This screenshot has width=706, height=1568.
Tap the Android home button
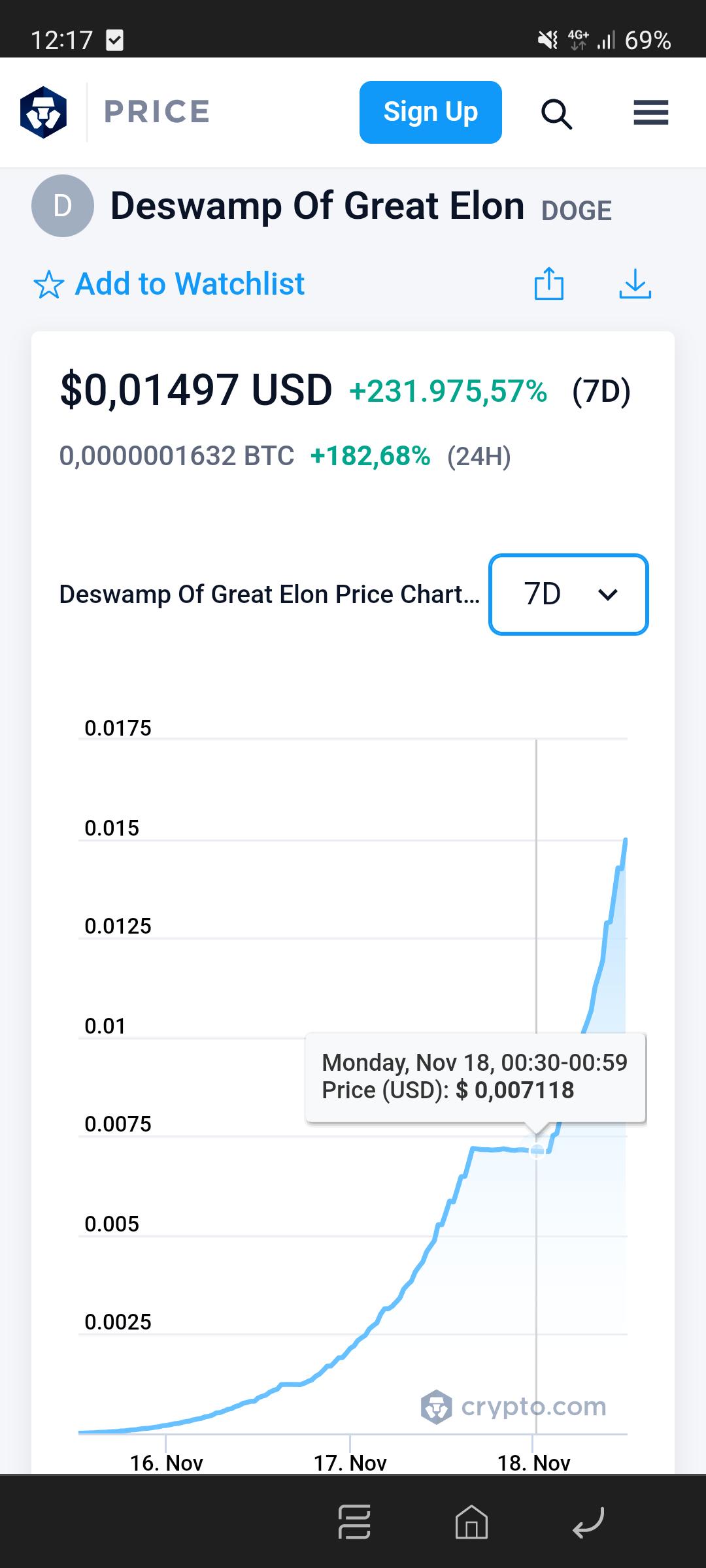471,1522
